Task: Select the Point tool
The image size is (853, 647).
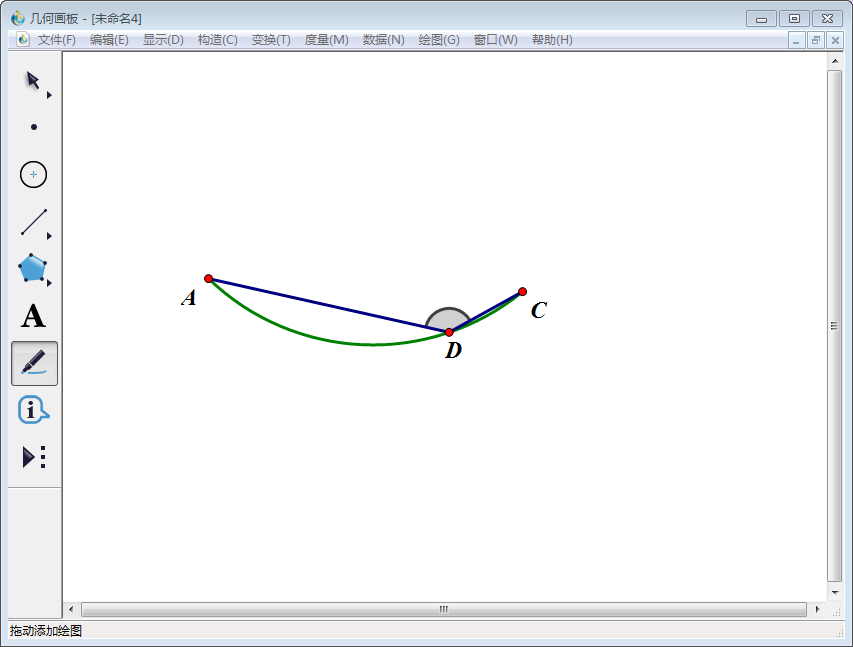Action: [x=34, y=127]
